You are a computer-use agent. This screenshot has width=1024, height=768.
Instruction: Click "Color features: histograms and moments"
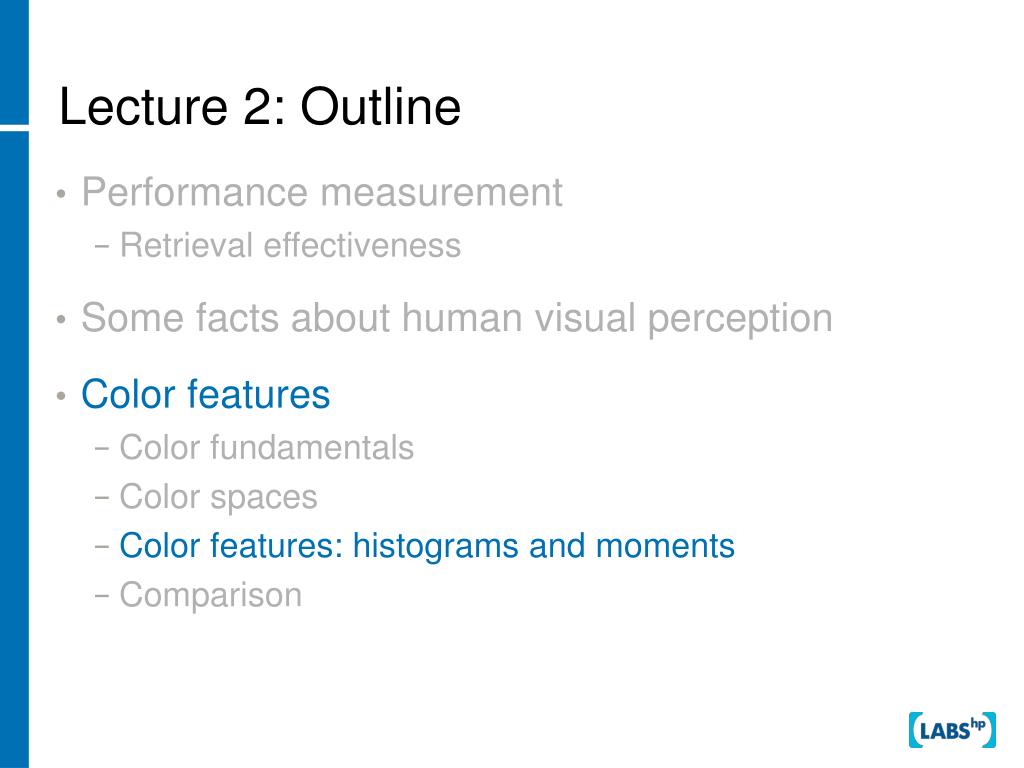(426, 546)
